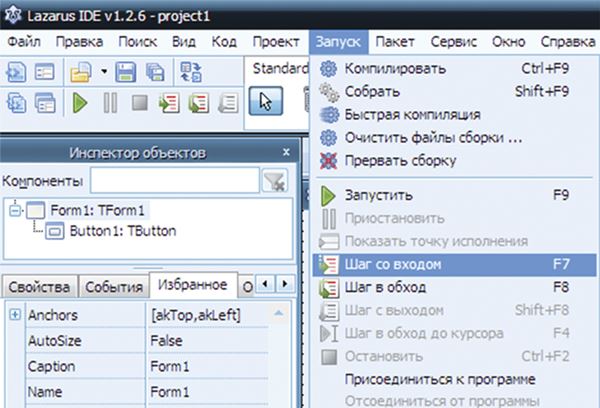Click the Save All toolbar icon
Image resolution: width=600 pixels, height=408 pixels.
pyautogui.click(x=155, y=72)
